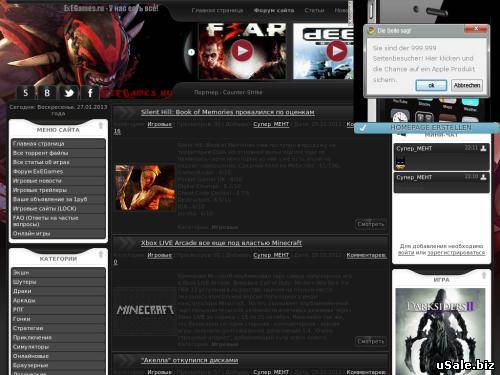Open the Facebook social icon

coord(90,93)
